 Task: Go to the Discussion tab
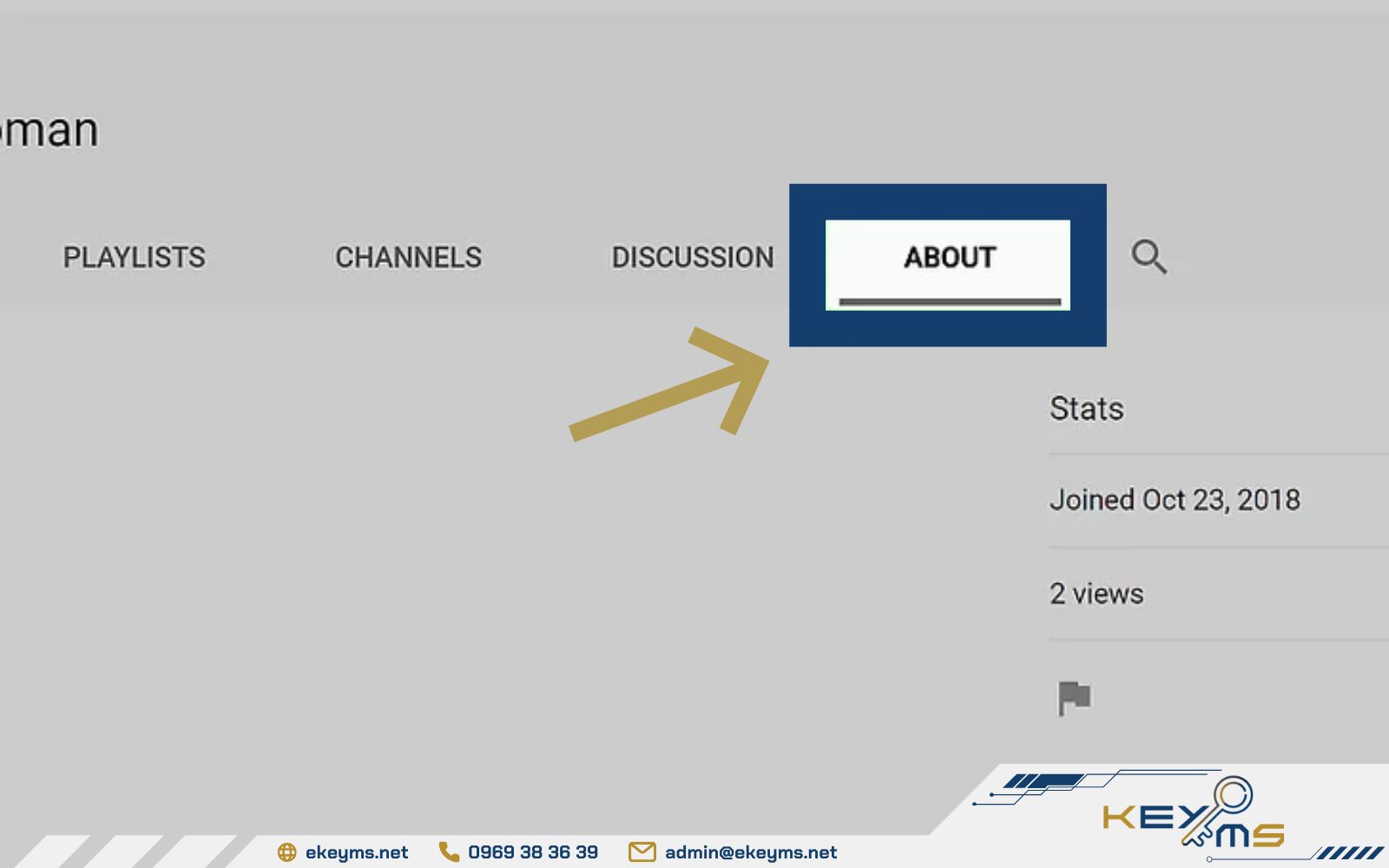coord(692,257)
